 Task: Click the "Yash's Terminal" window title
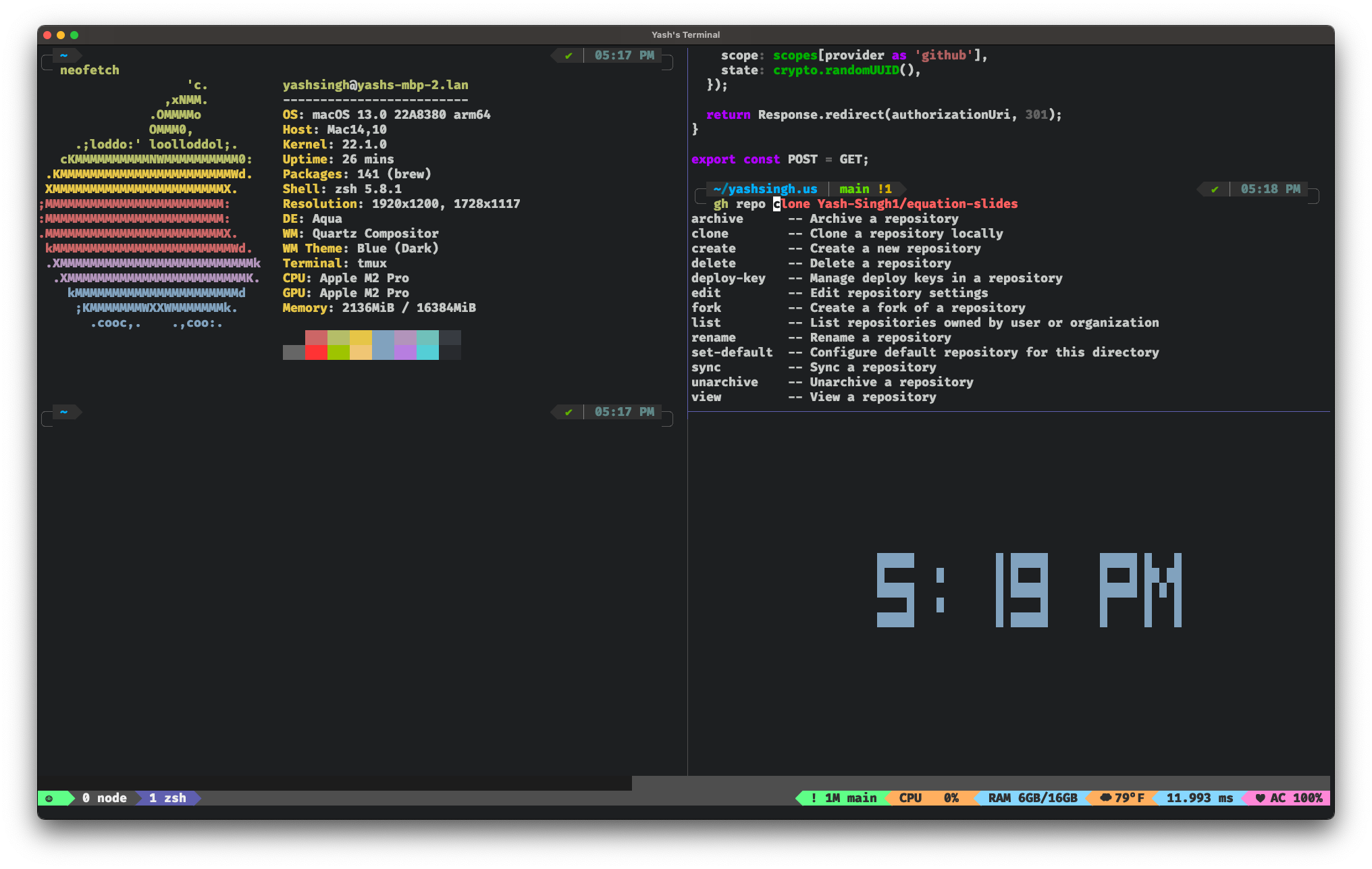click(x=685, y=34)
